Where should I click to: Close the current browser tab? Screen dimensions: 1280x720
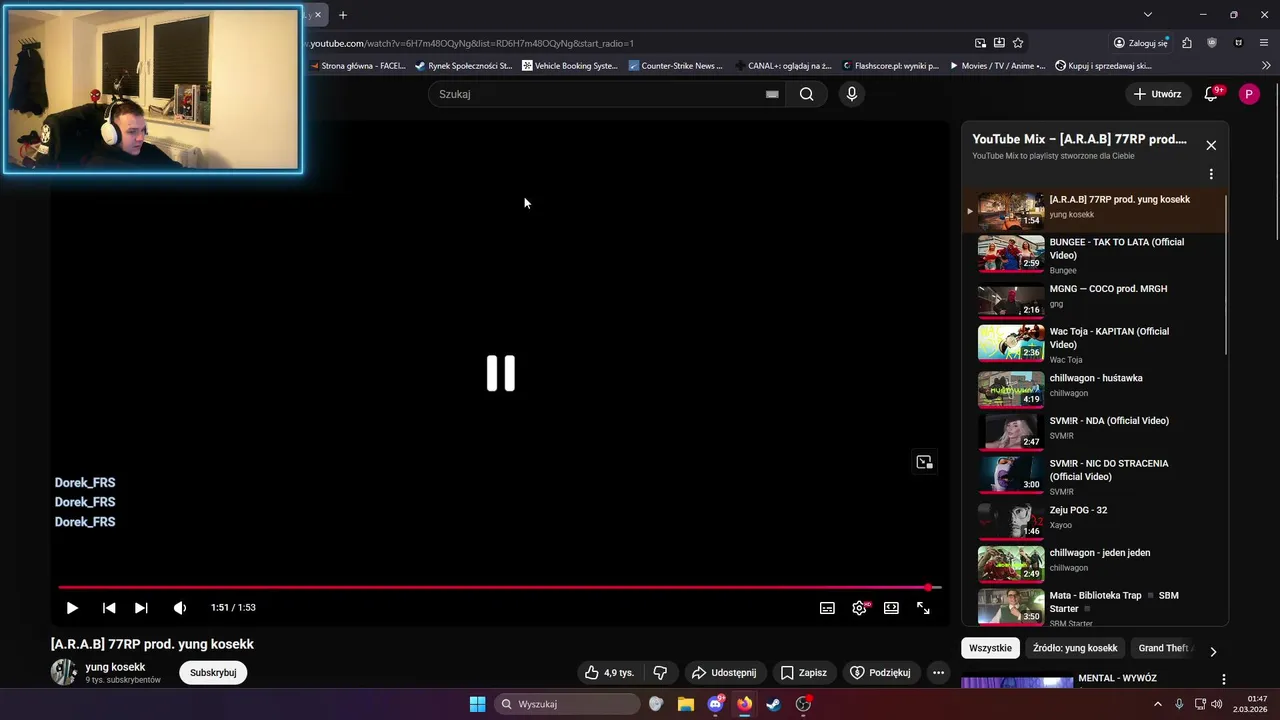point(318,15)
